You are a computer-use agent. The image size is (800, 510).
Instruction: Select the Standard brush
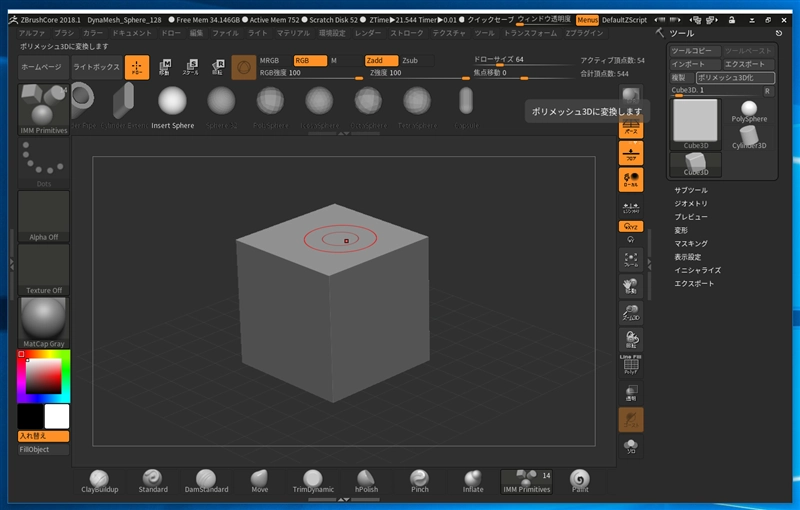[x=153, y=482]
